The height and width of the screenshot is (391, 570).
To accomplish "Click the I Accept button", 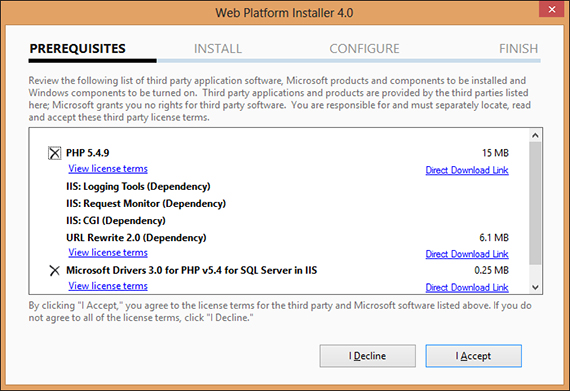I will click(x=473, y=356).
